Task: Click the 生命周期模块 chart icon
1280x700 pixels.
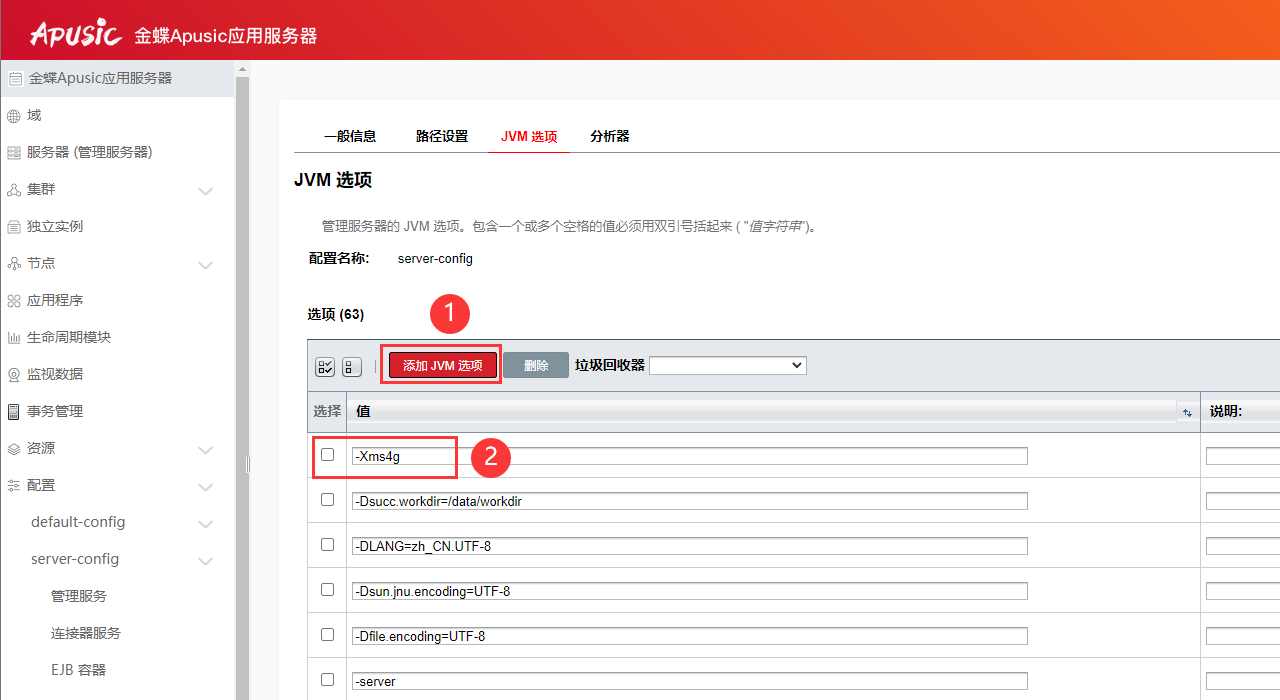Action: [16, 337]
